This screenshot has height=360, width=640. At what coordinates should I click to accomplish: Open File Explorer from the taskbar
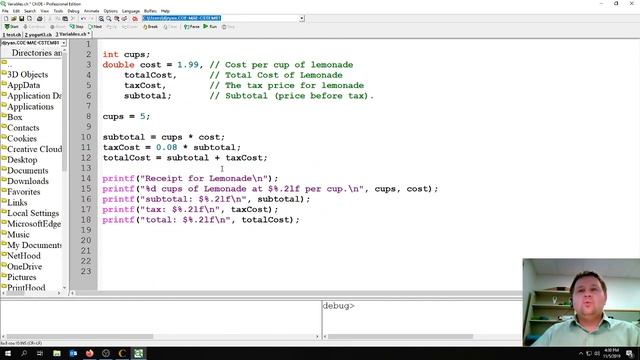57,353
